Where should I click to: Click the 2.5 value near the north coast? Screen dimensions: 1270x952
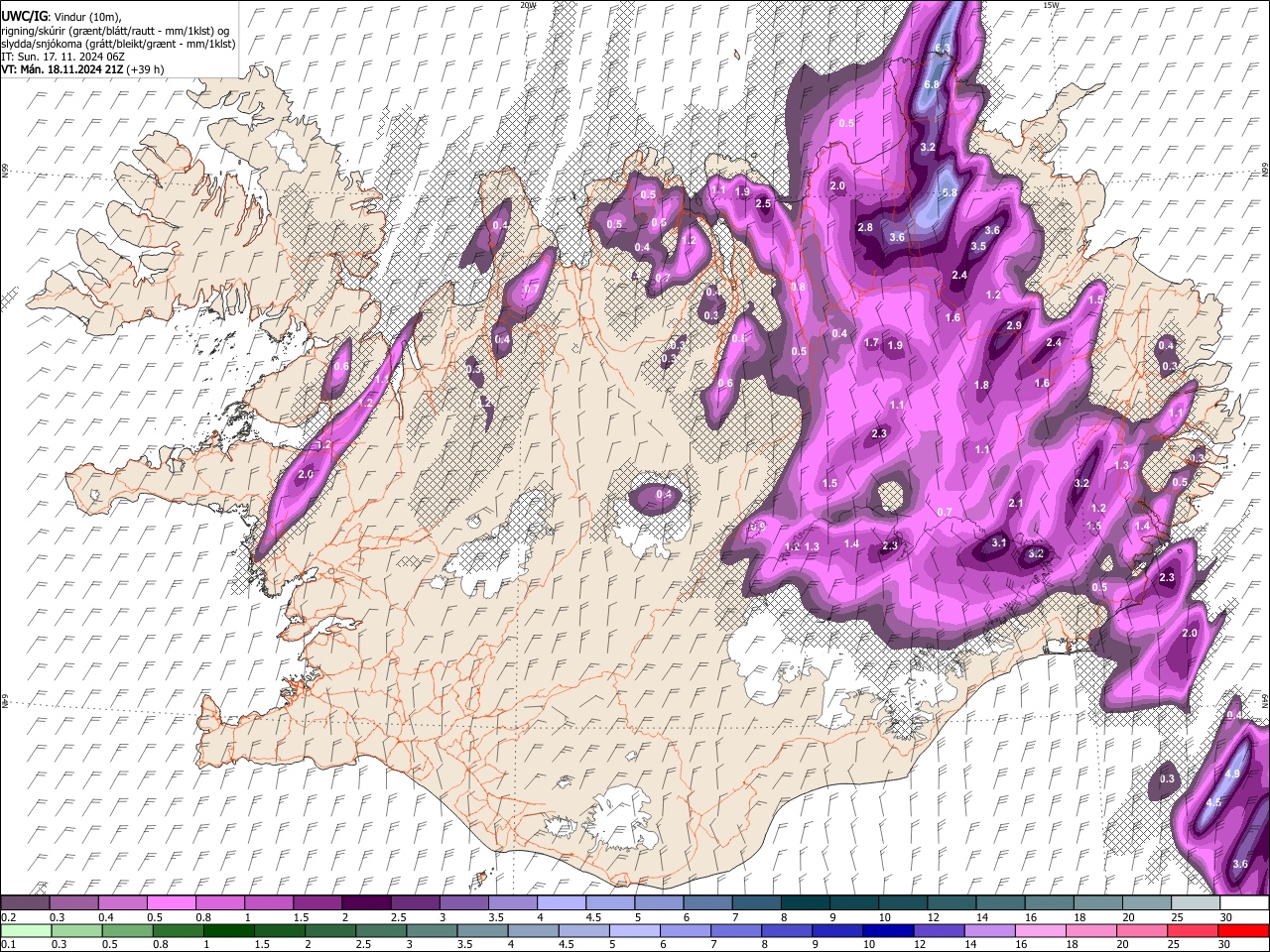763,204
